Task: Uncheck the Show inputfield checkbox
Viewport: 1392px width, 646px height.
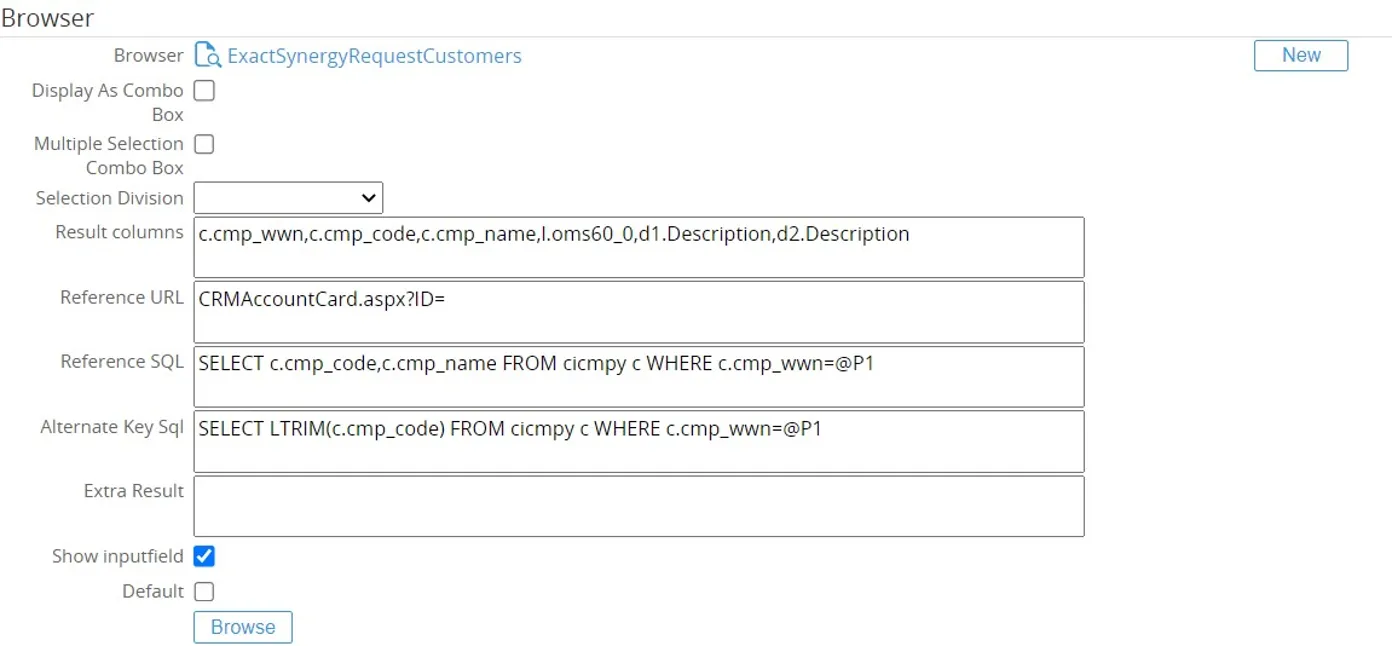Action: (203, 556)
